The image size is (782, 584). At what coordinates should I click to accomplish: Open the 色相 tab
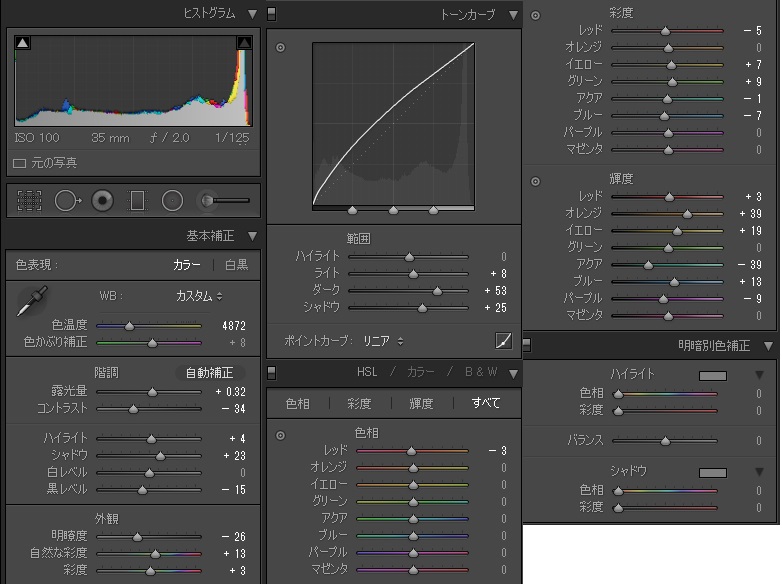[x=297, y=403]
